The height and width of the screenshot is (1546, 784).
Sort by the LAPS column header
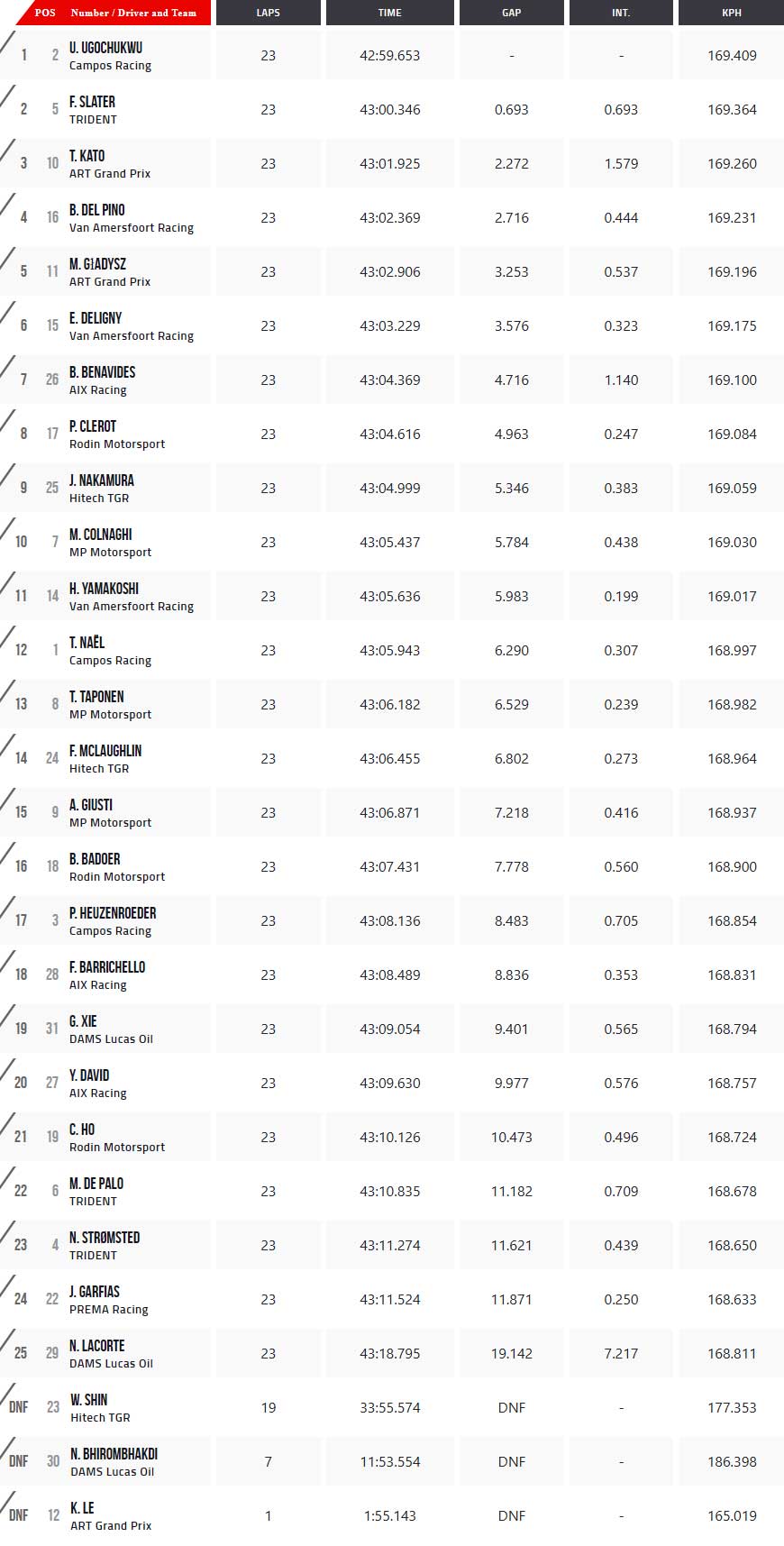[x=268, y=13]
